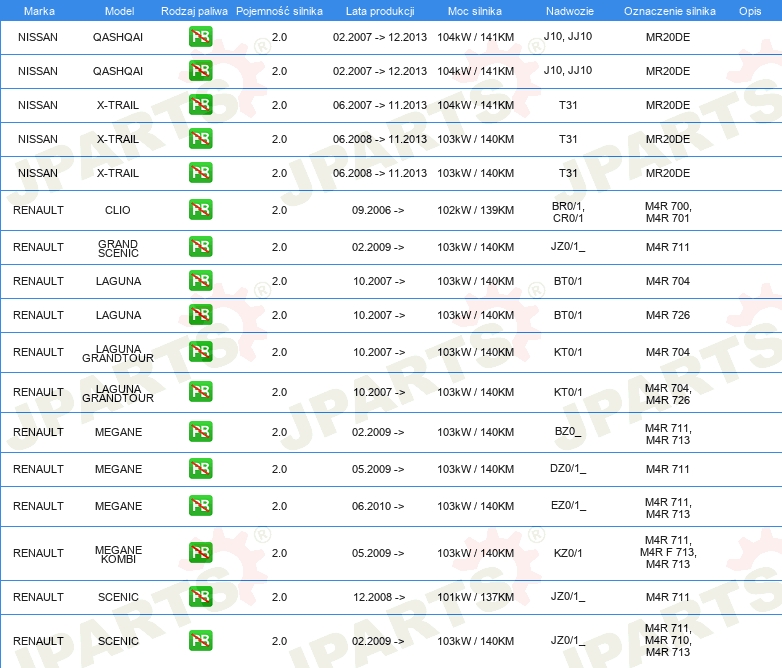Click engine capacity 2.0 in MEGANE KOMBI row
The image size is (782, 668).
click(x=279, y=553)
